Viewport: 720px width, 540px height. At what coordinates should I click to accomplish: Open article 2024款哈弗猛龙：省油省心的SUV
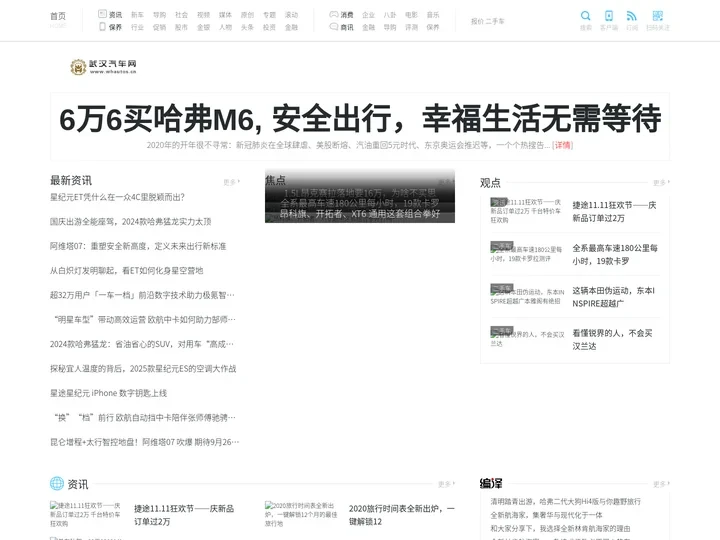(x=142, y=344)
